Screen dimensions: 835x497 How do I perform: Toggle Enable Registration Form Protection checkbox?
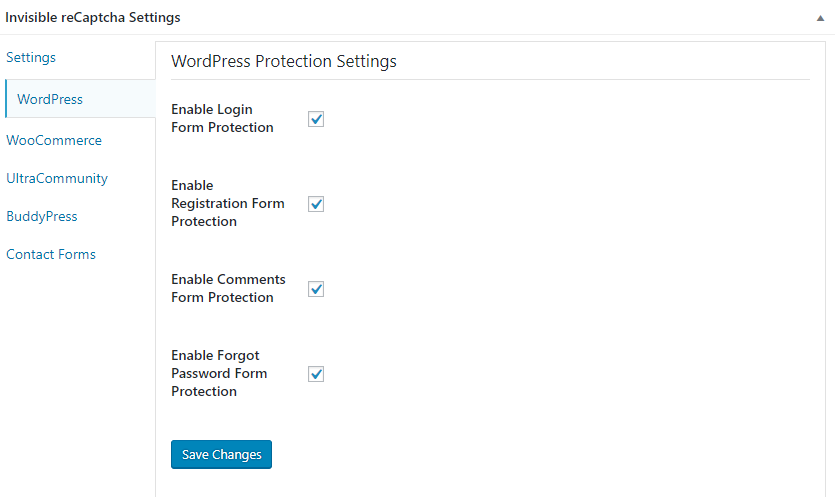316,204
